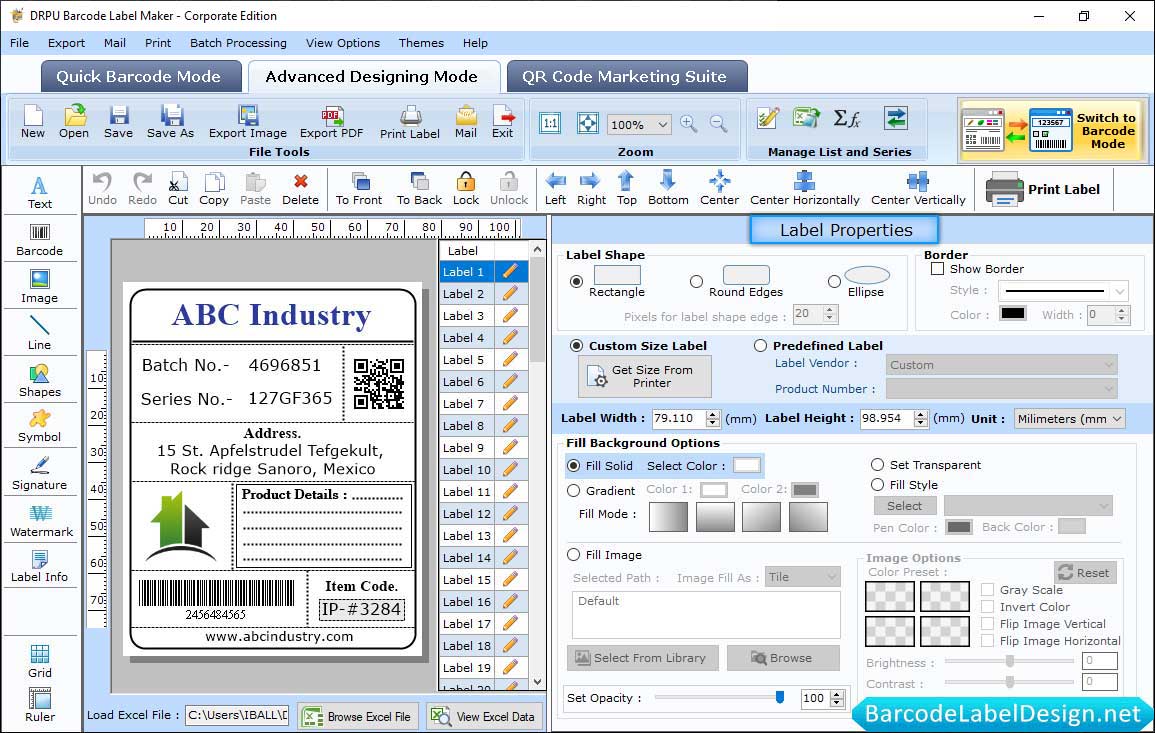The image size is (1155, 733).
Task: Align object Center Vertically
Action: [x=918, y=189]
